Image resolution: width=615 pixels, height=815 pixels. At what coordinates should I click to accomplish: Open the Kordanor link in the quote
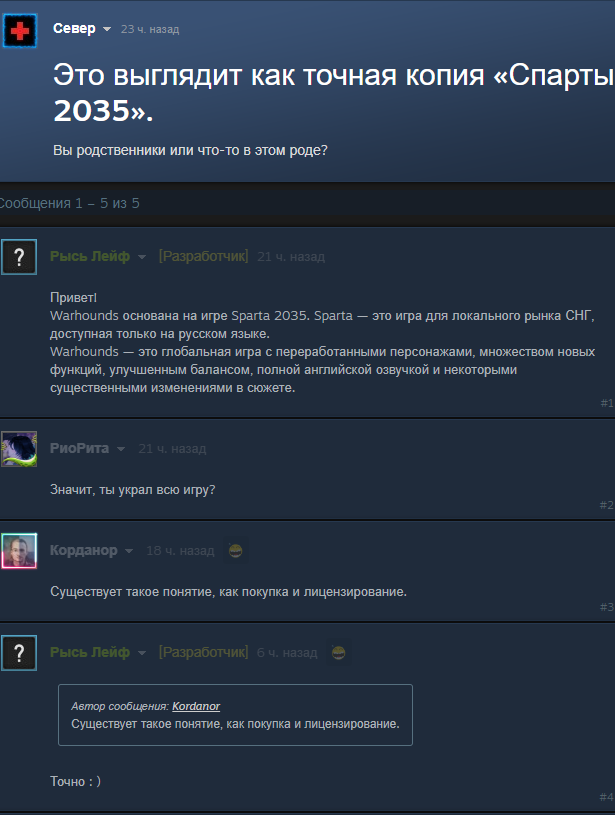[196, 706]
